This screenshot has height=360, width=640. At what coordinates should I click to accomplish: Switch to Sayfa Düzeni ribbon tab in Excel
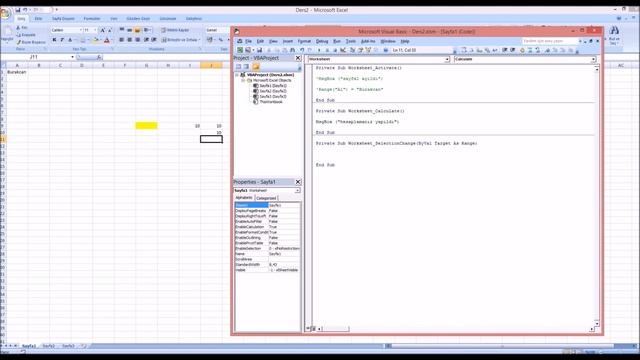click(x=63, y=19)
